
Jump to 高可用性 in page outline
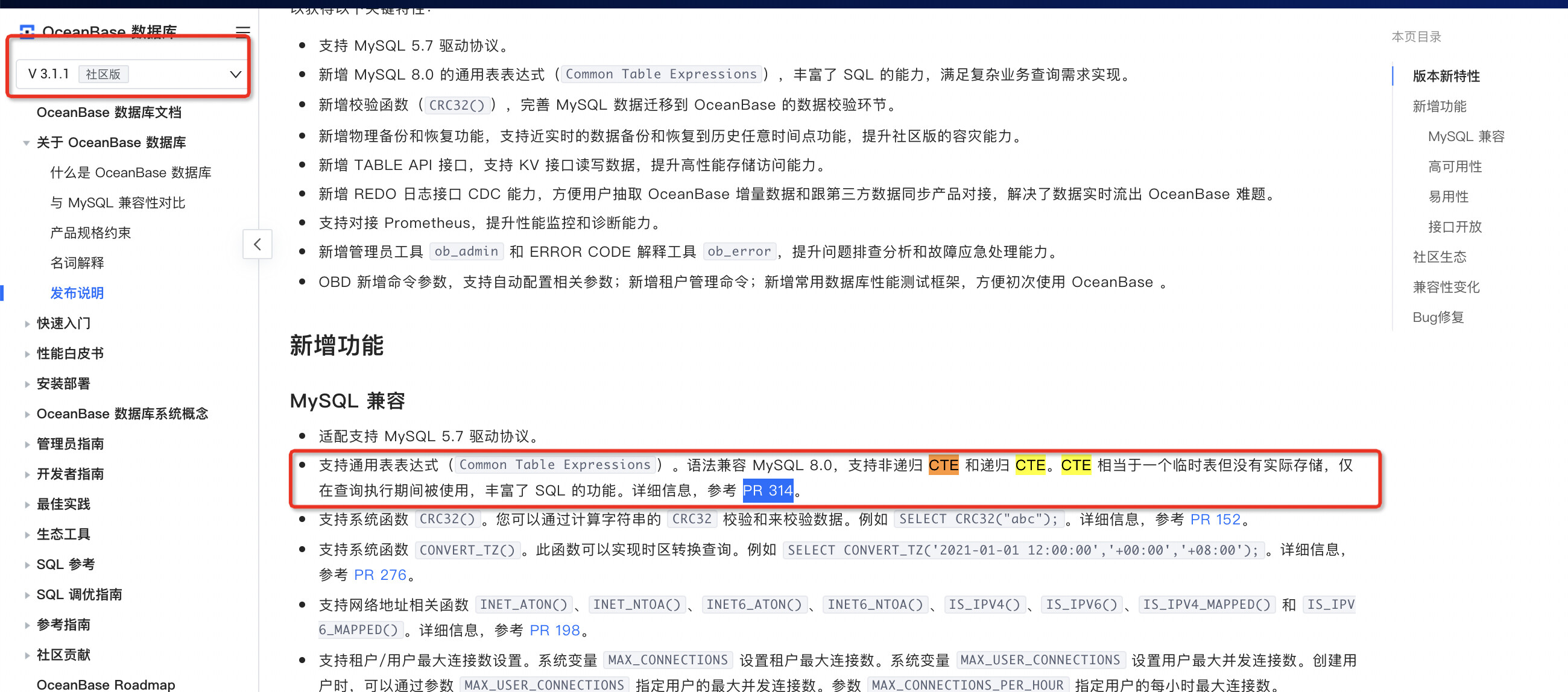pos(1455,166)
